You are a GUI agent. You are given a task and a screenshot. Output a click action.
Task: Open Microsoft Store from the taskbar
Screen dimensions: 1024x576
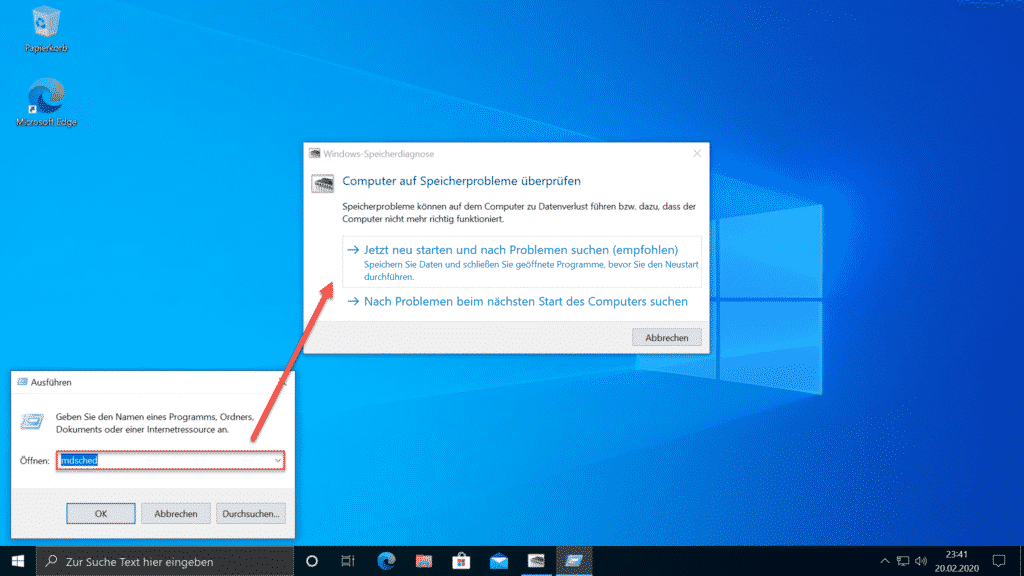(x=461, y=561)
